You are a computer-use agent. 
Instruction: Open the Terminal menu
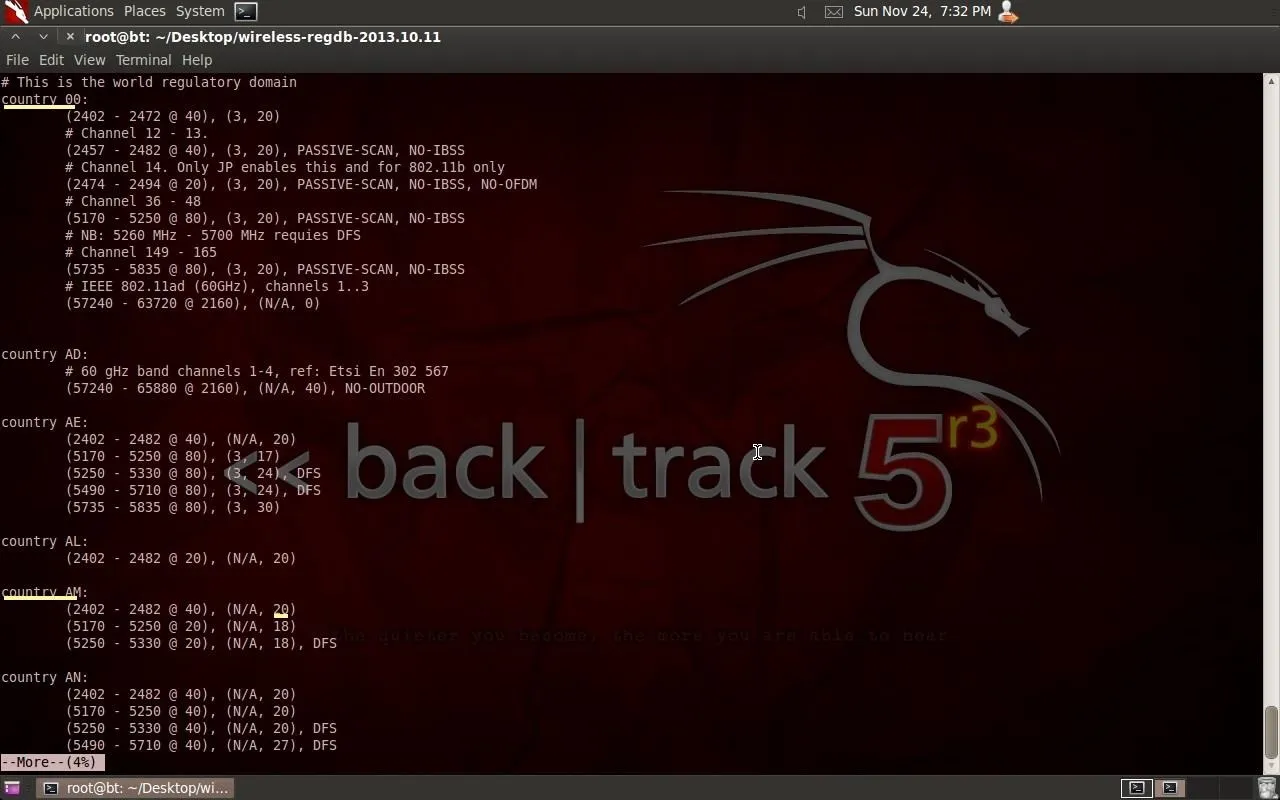coord(143,60)
